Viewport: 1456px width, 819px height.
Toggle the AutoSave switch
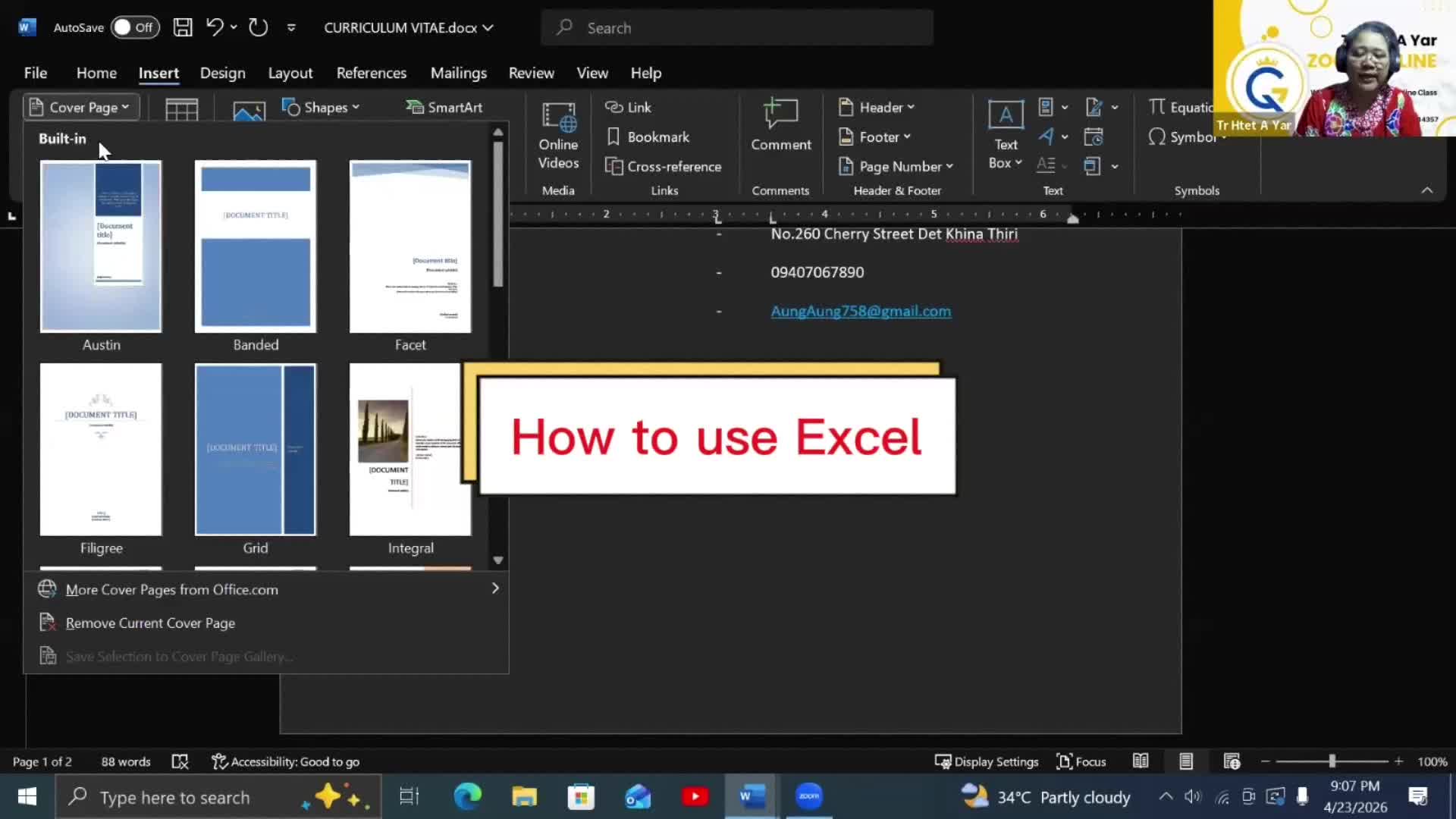[135, 27]
